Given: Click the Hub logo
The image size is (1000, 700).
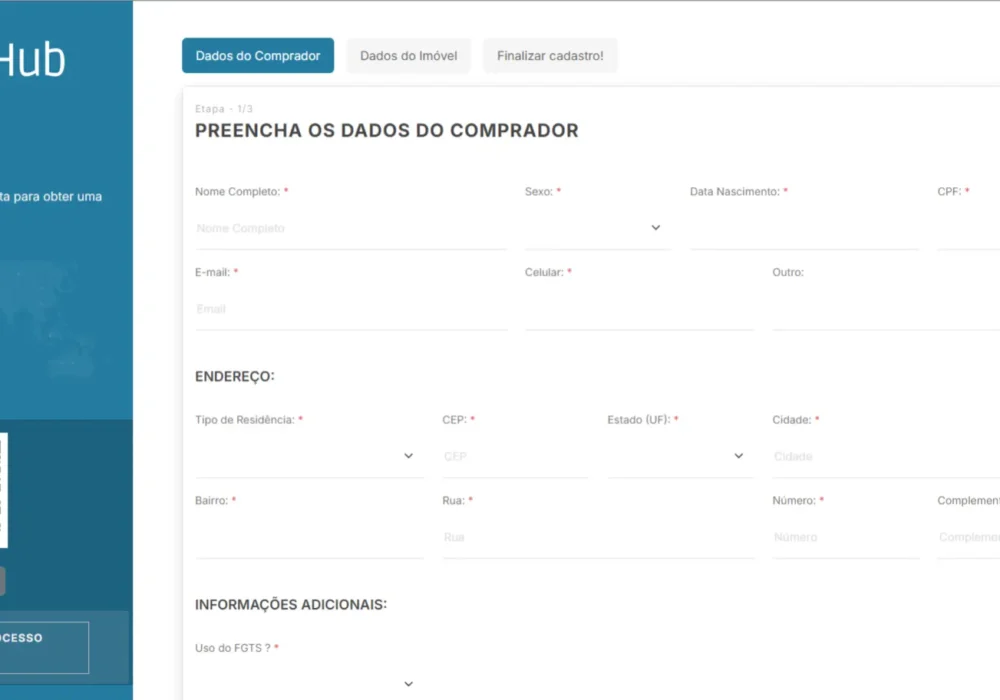Looking at the screenshot, I should pos(35,58).
